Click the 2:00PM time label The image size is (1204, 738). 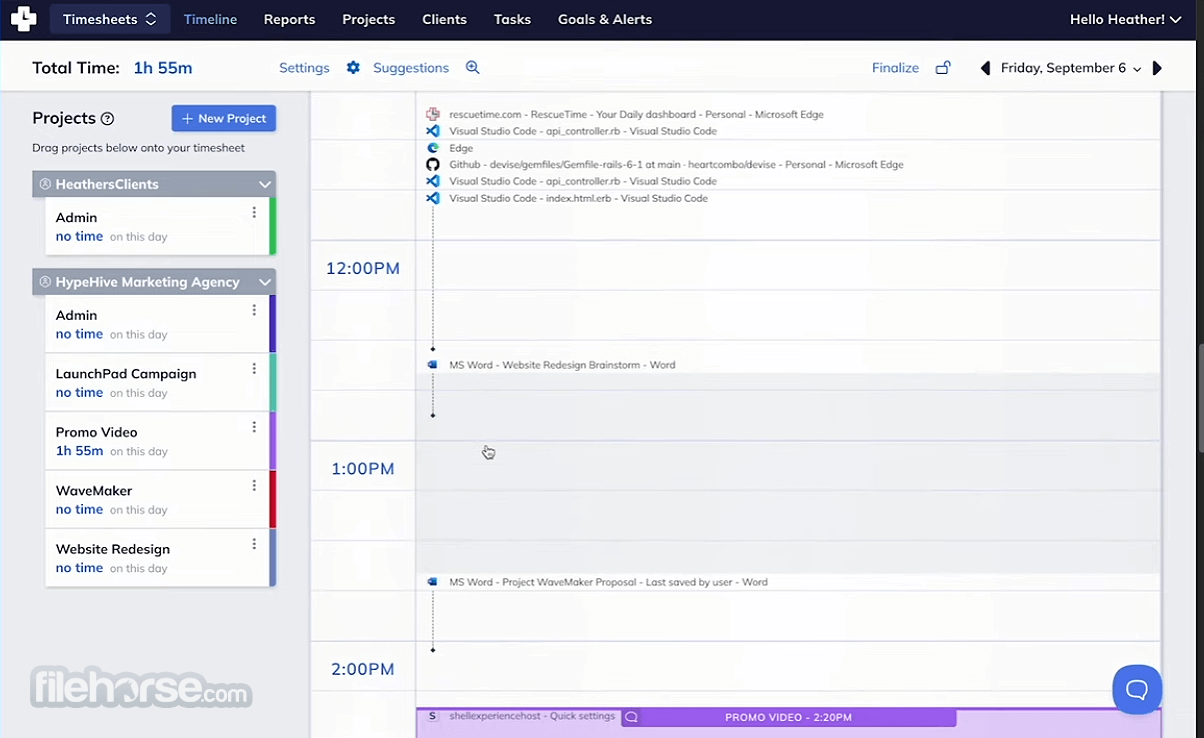pos(362,669)
